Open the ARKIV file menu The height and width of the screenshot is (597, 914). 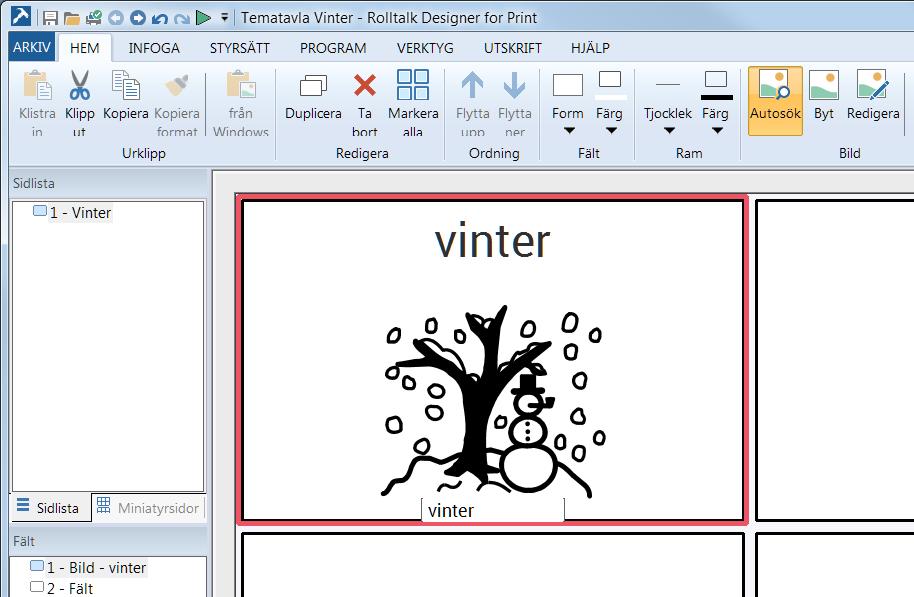(x=32, y=47)
